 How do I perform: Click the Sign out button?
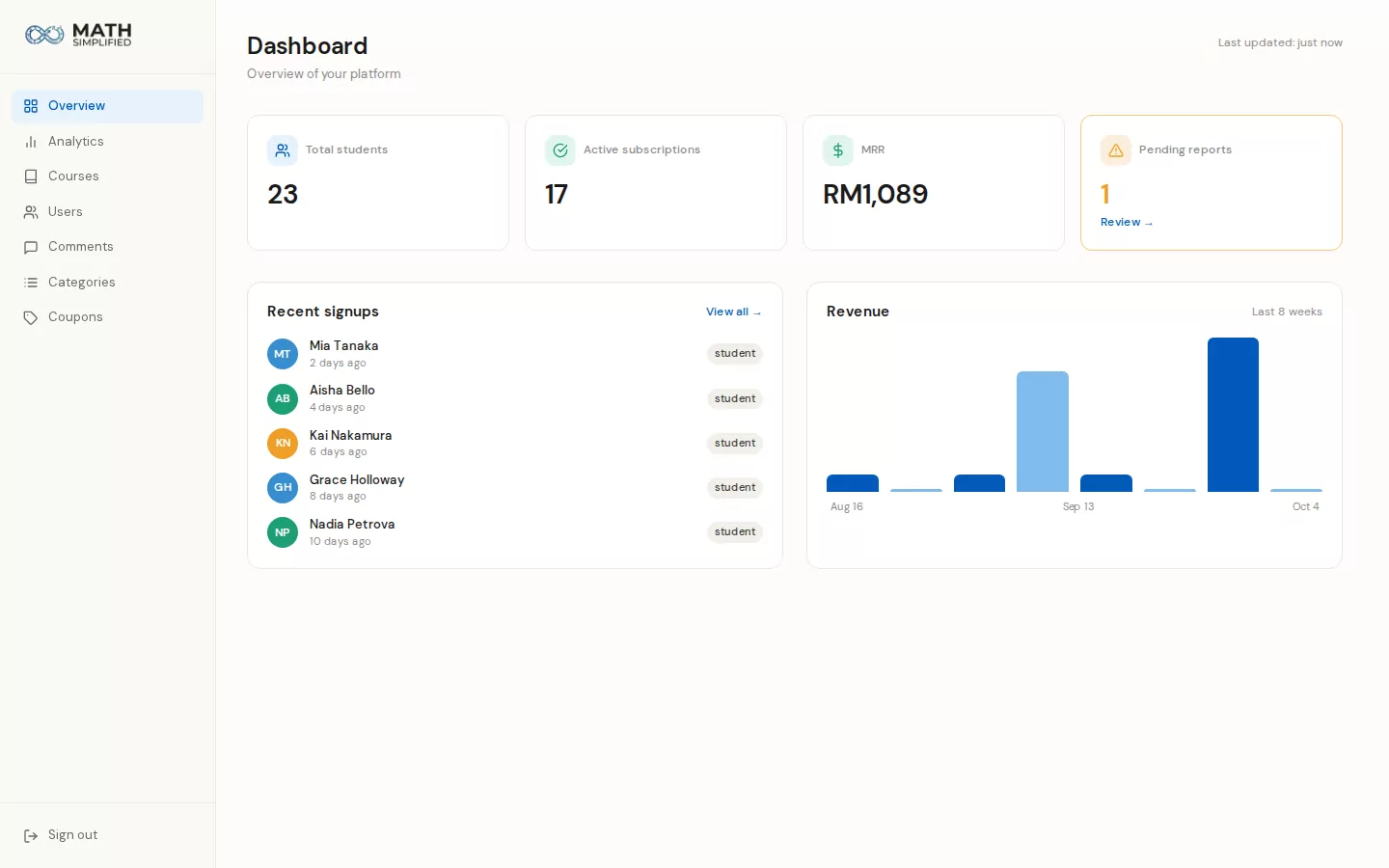click(x=107, y=835)
